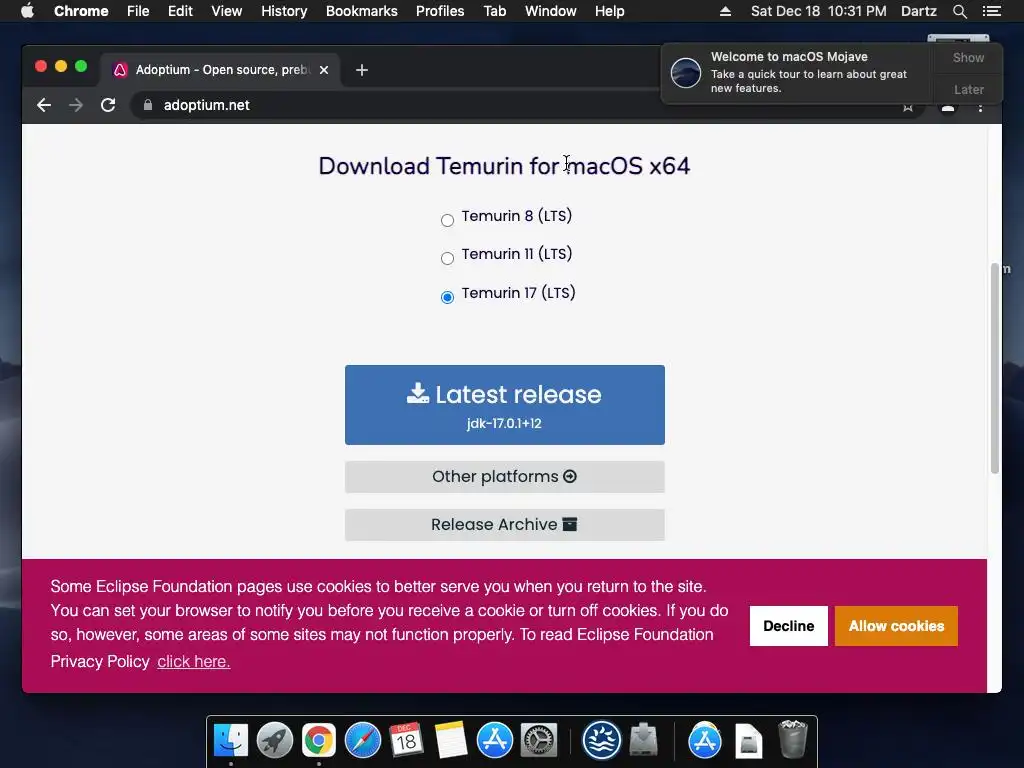Click Show on the Mojave notification
1024x768 pixels.
968,57
